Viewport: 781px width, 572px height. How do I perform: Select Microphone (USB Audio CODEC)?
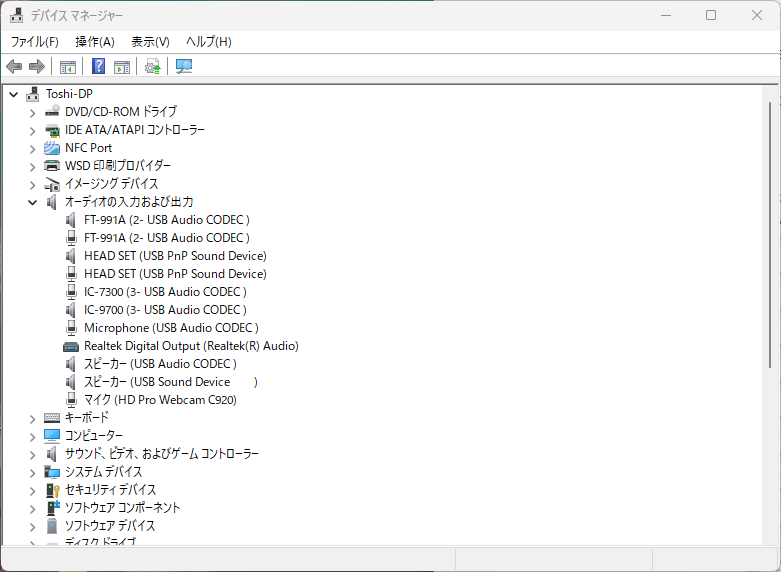tap(171, 328)
